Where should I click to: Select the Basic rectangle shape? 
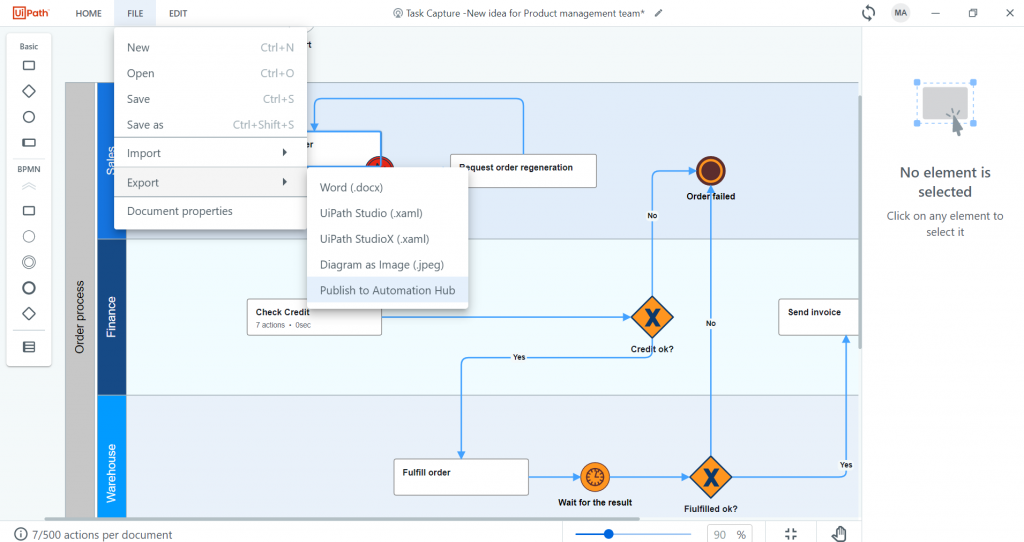29,65
